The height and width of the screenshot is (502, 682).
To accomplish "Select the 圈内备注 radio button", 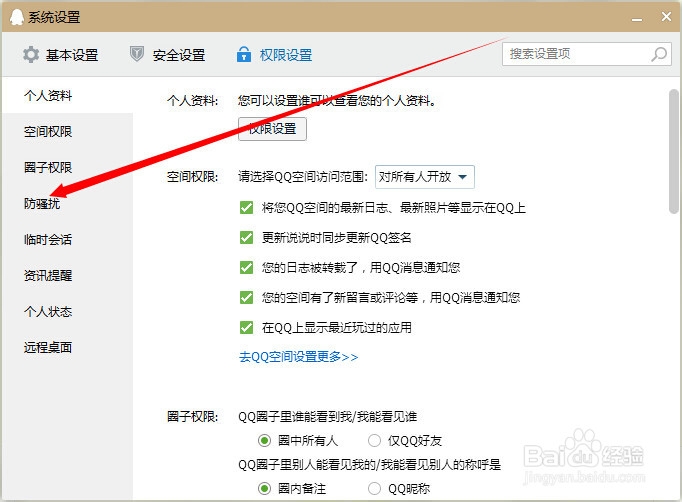I will pos(264,489).
